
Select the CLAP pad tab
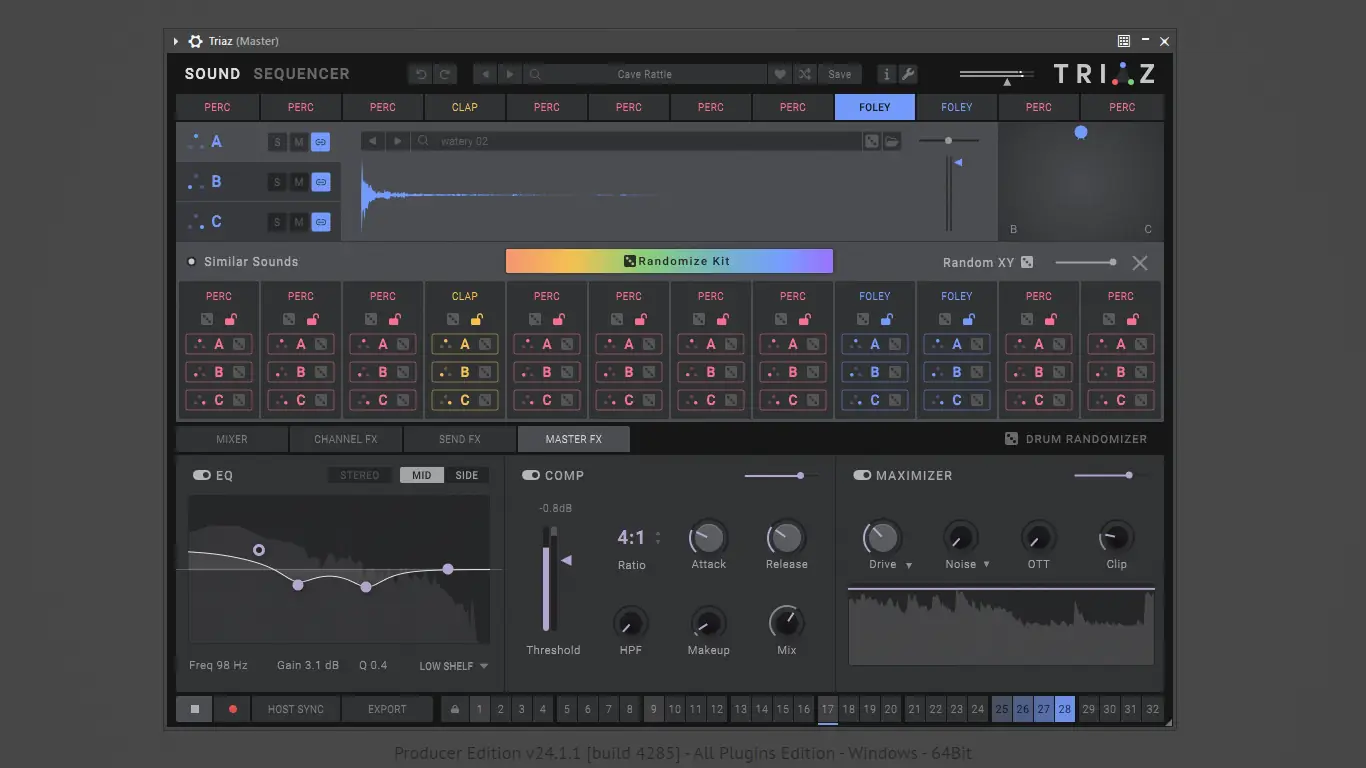click(465, 107)
